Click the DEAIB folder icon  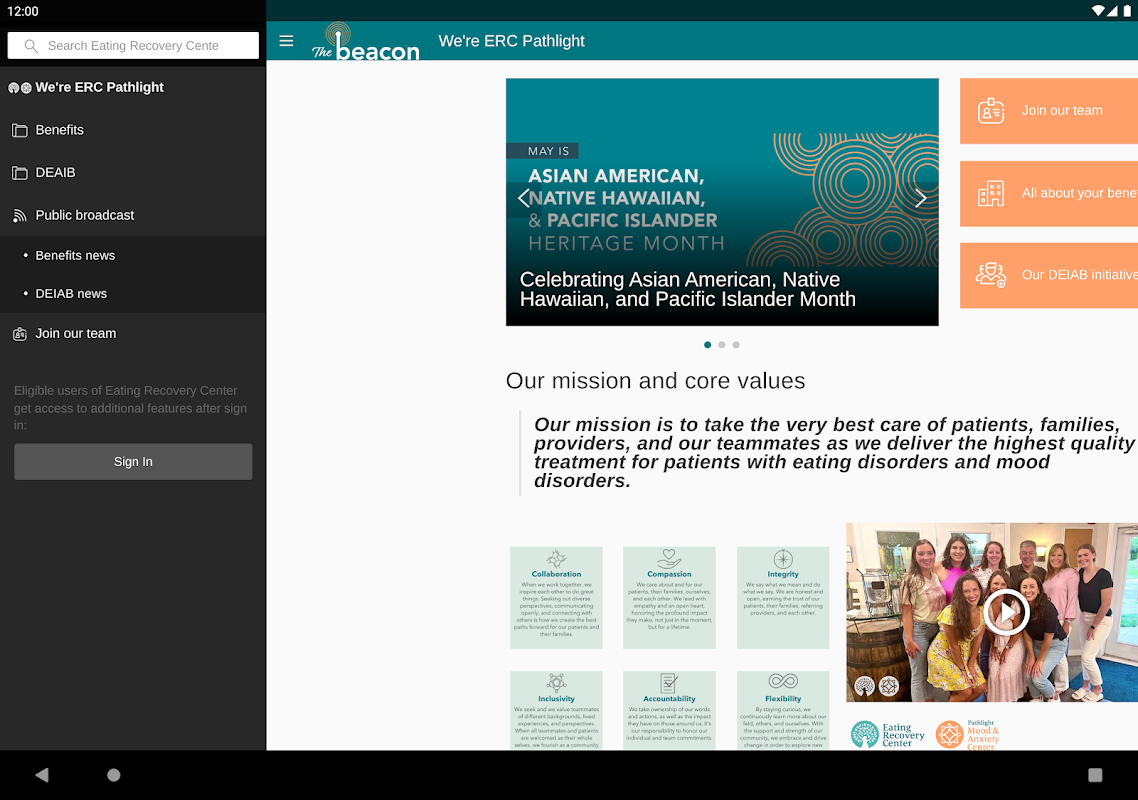click(x=20, y=173)
